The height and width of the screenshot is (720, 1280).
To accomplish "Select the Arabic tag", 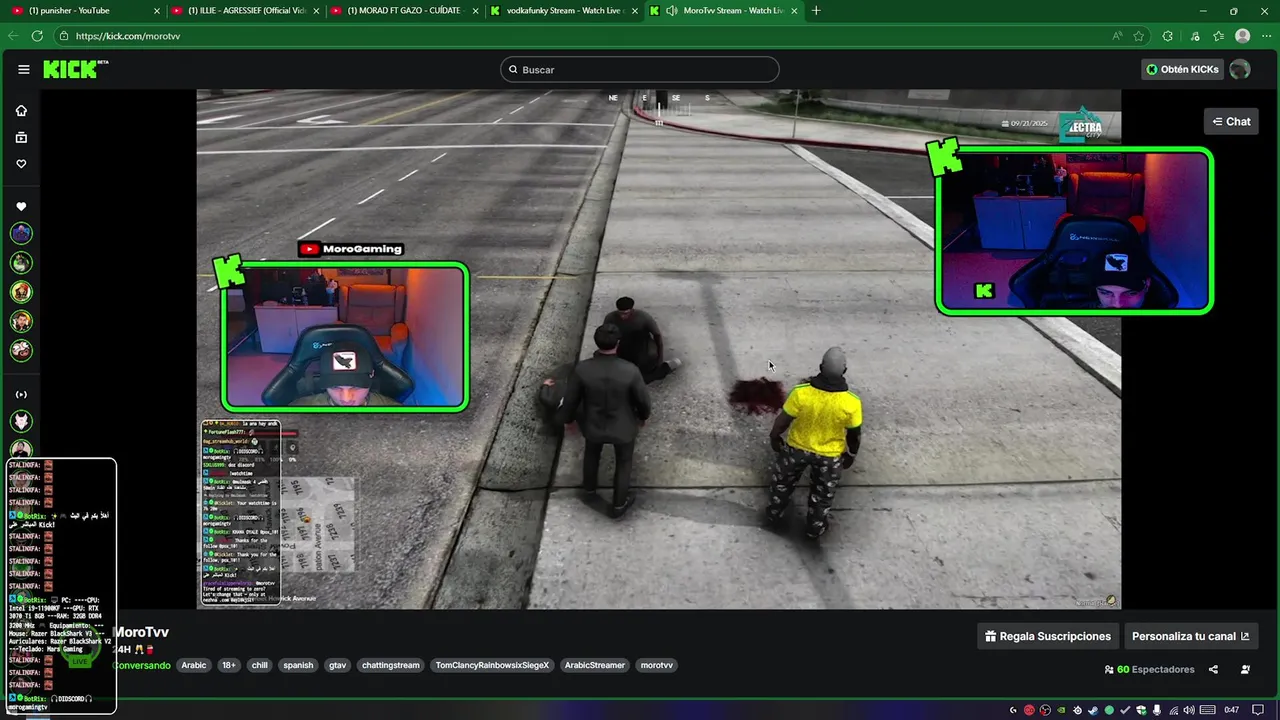I will pos(194,665).
